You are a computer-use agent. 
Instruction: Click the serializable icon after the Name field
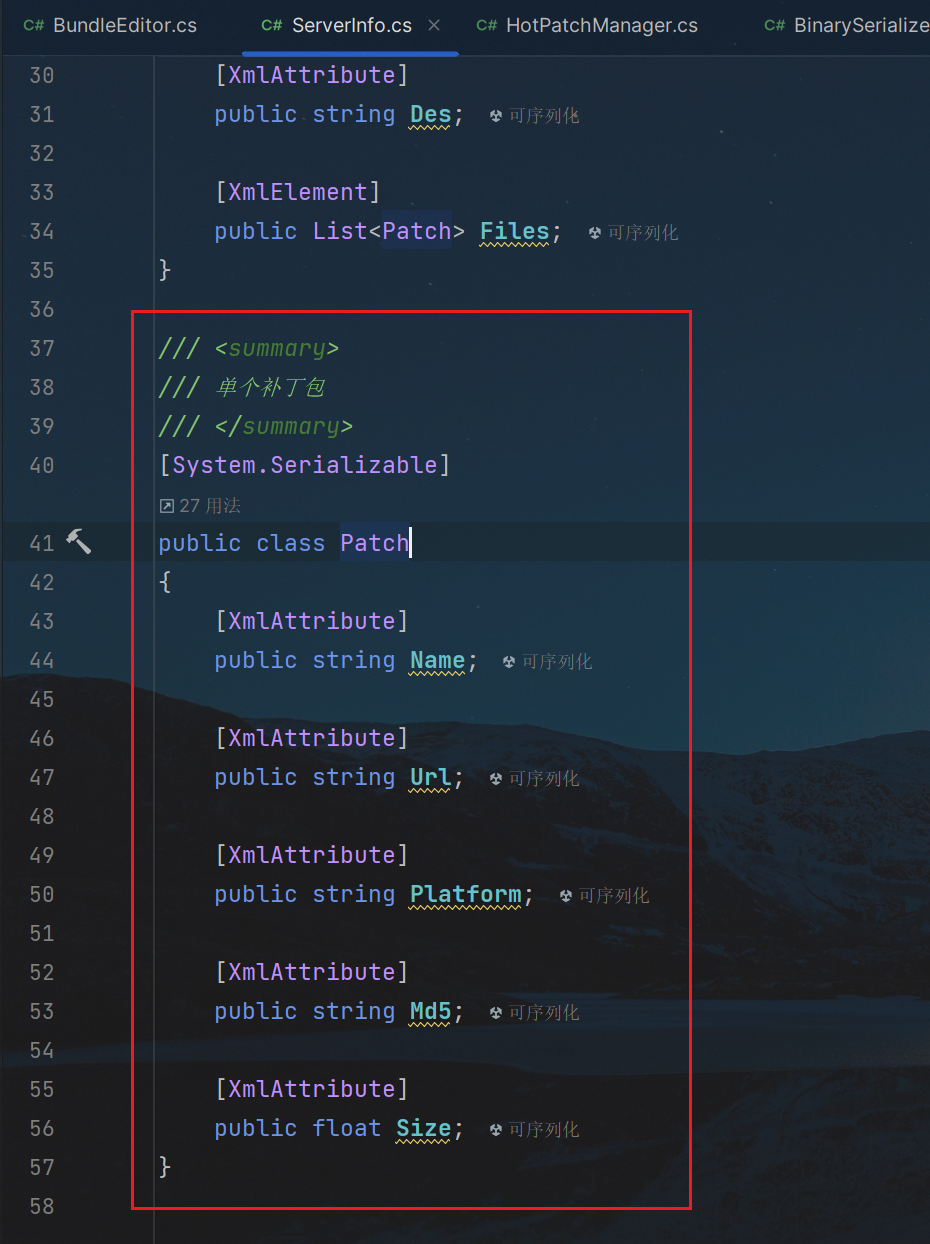pyautogui.click(x=509, y=662)
